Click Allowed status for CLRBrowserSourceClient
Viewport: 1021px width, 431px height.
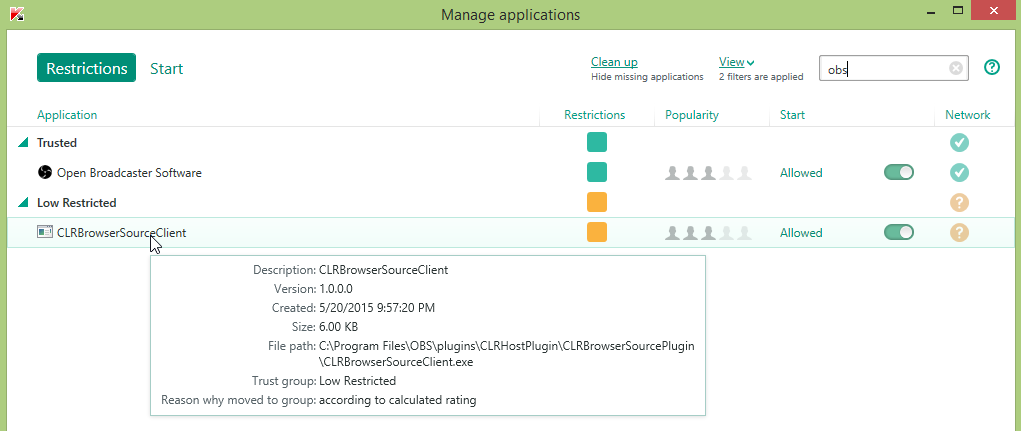coord(801,233)
